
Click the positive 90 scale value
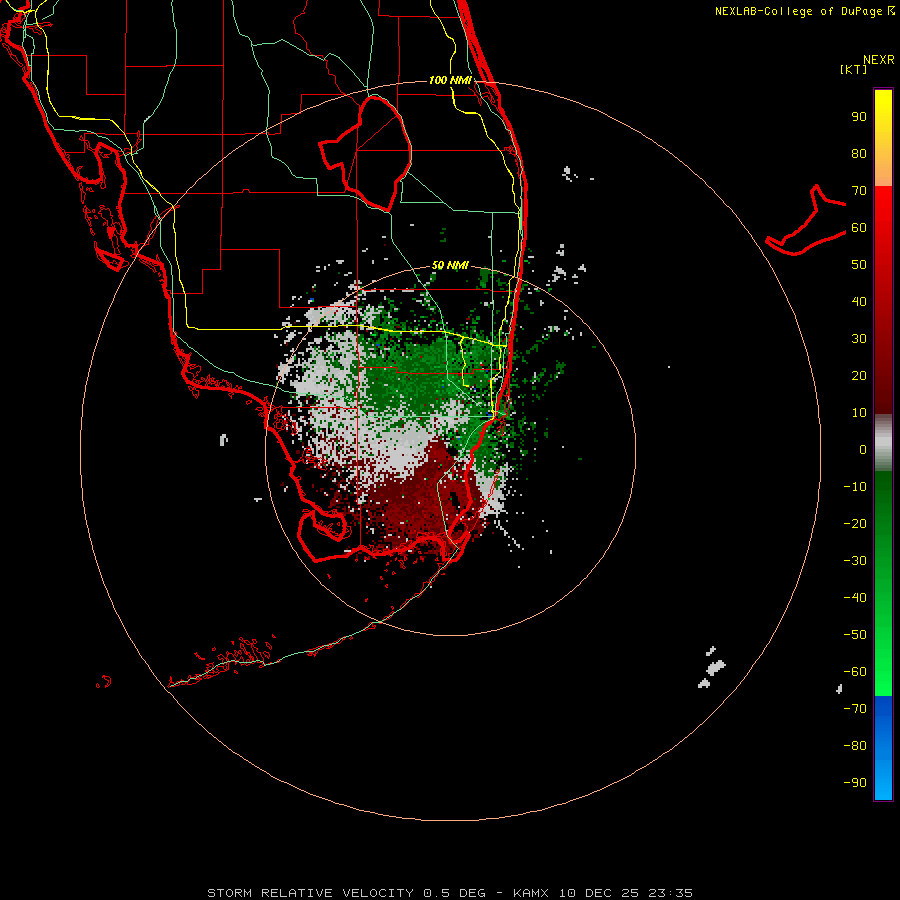tap(859, 117)
